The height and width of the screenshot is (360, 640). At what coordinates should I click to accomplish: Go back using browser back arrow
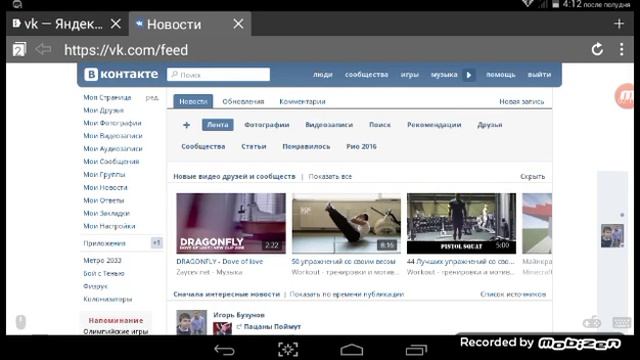tap(43, 49)
